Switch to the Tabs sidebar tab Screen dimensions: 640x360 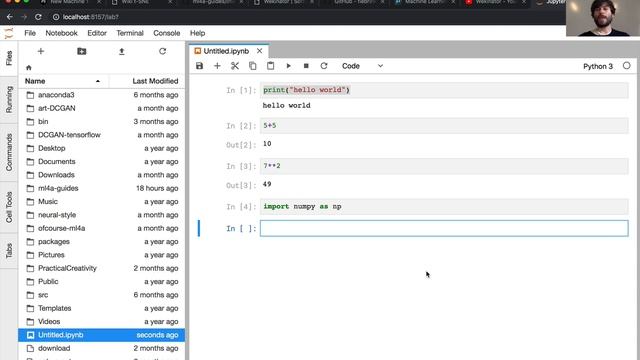pos(9,251)
